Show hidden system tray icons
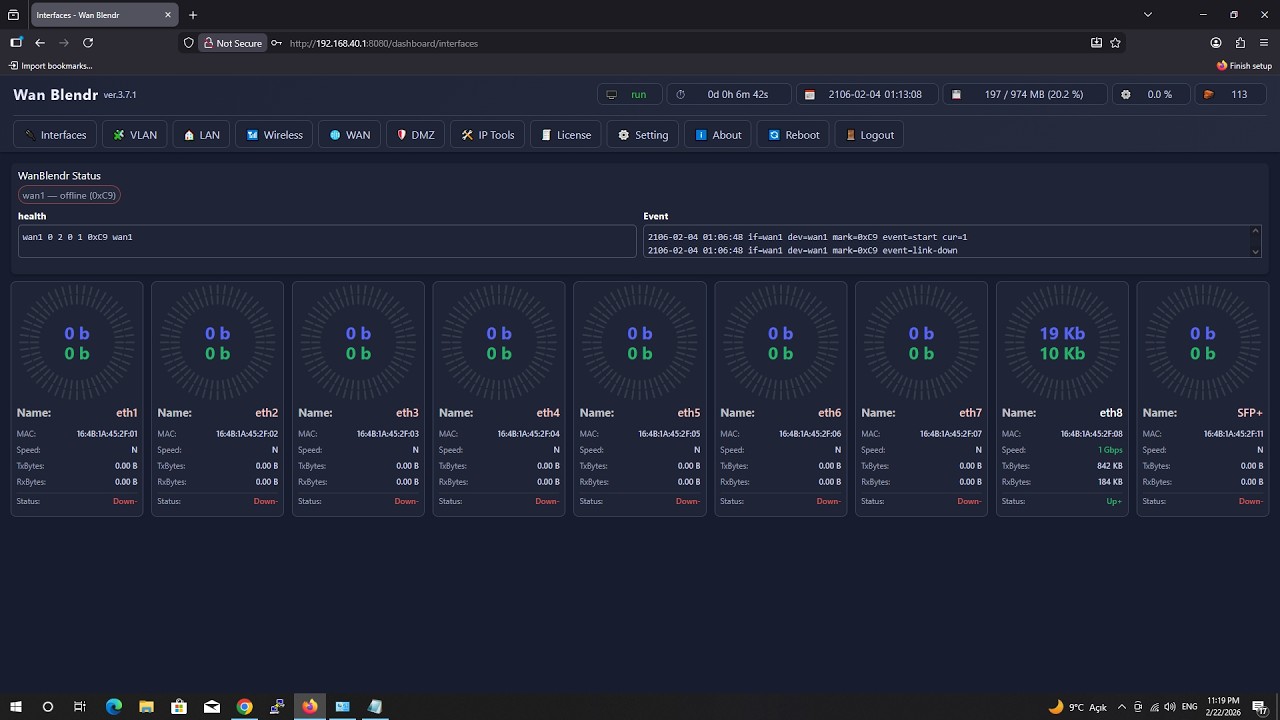 [1122, 707]
